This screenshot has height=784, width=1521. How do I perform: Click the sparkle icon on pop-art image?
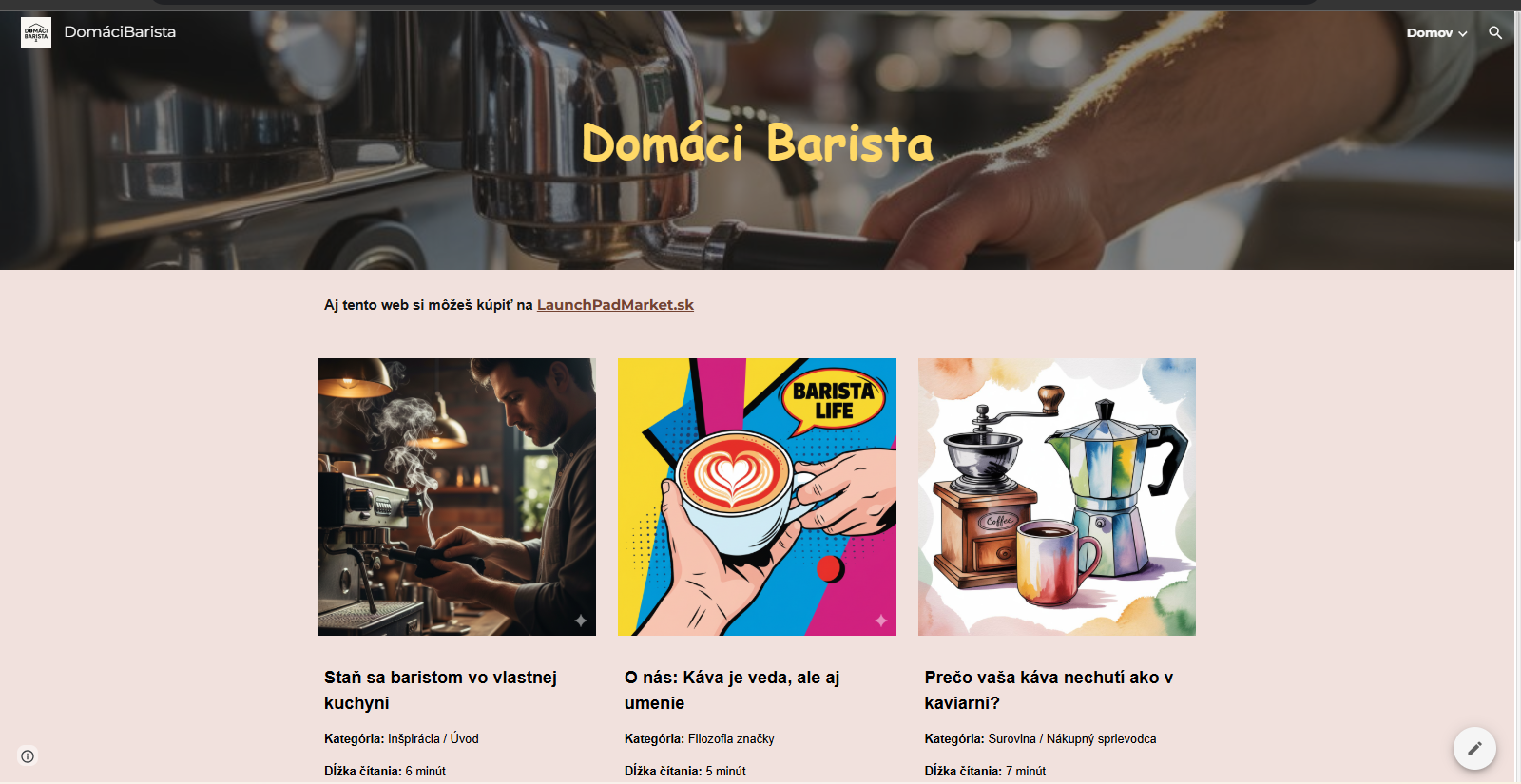coord(880,621)
